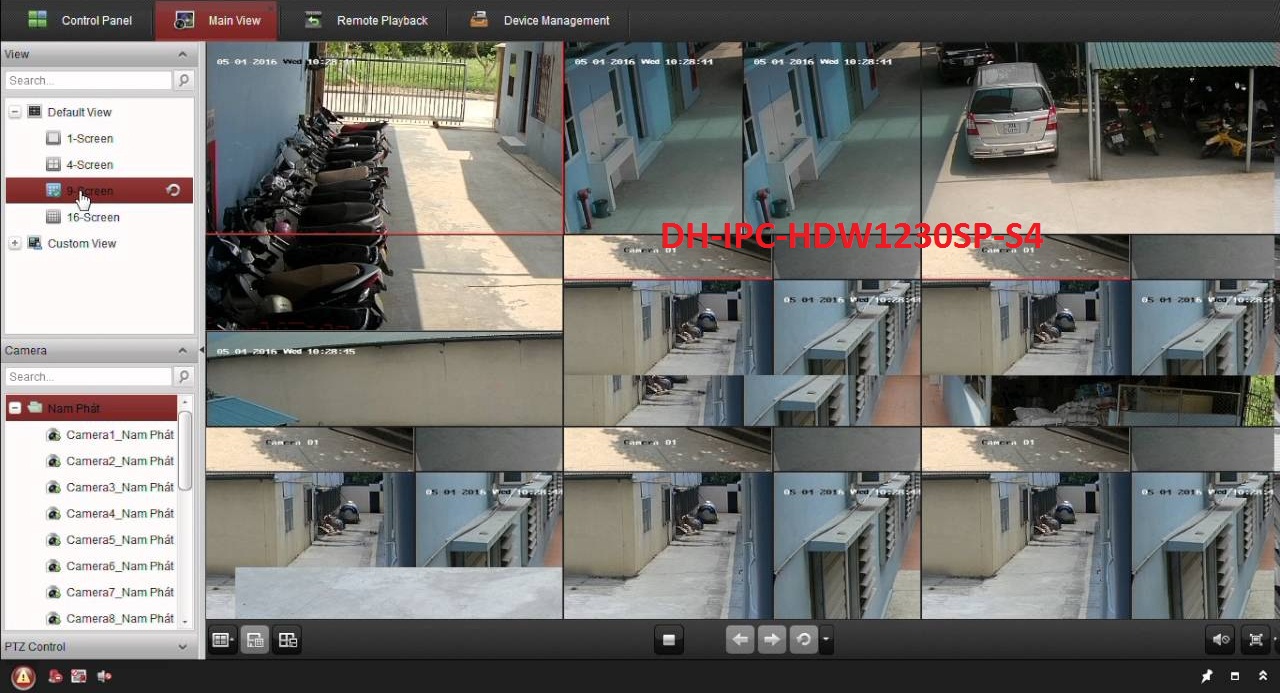Go to the previous camera page arrow

[739, 640]
